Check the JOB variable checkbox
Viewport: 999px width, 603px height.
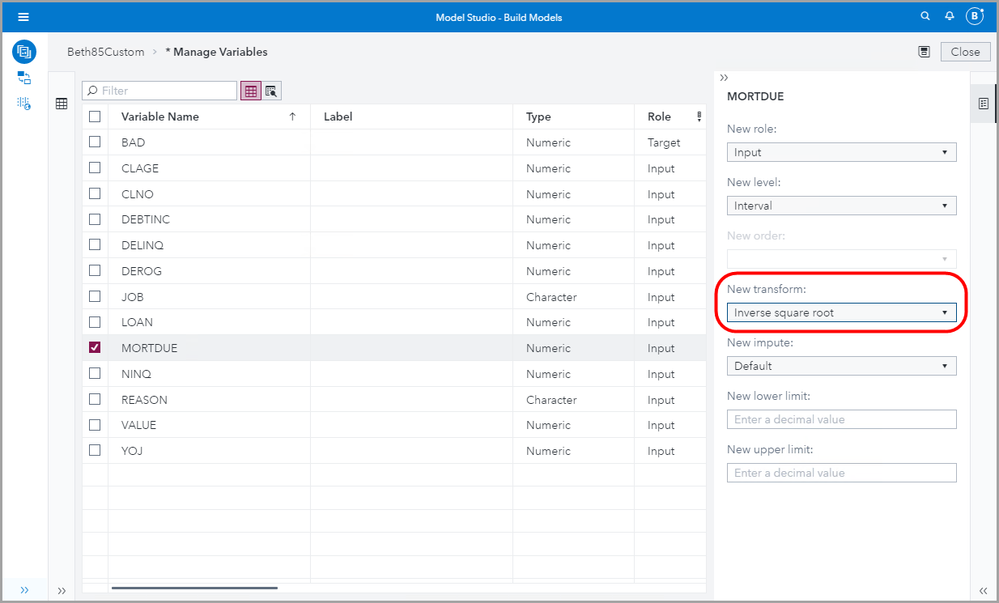click(x=95, y=296)
